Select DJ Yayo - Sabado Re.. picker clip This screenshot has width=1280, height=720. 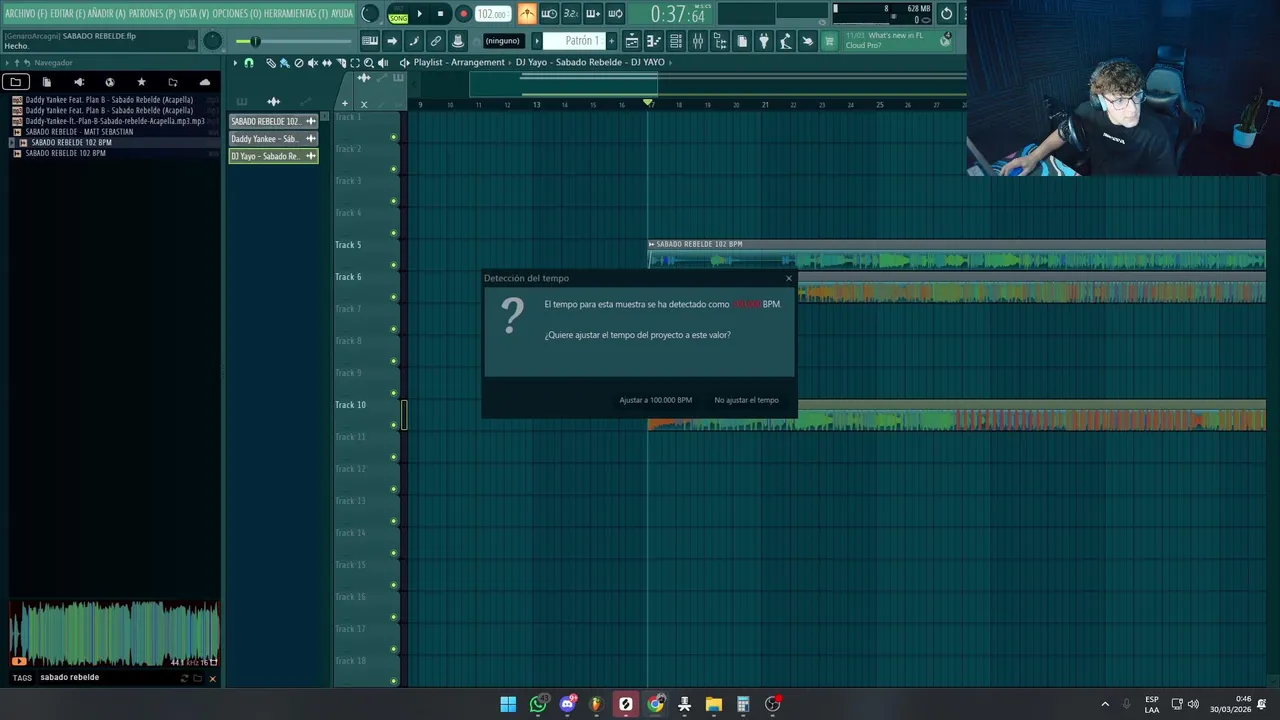coord(273,156)
